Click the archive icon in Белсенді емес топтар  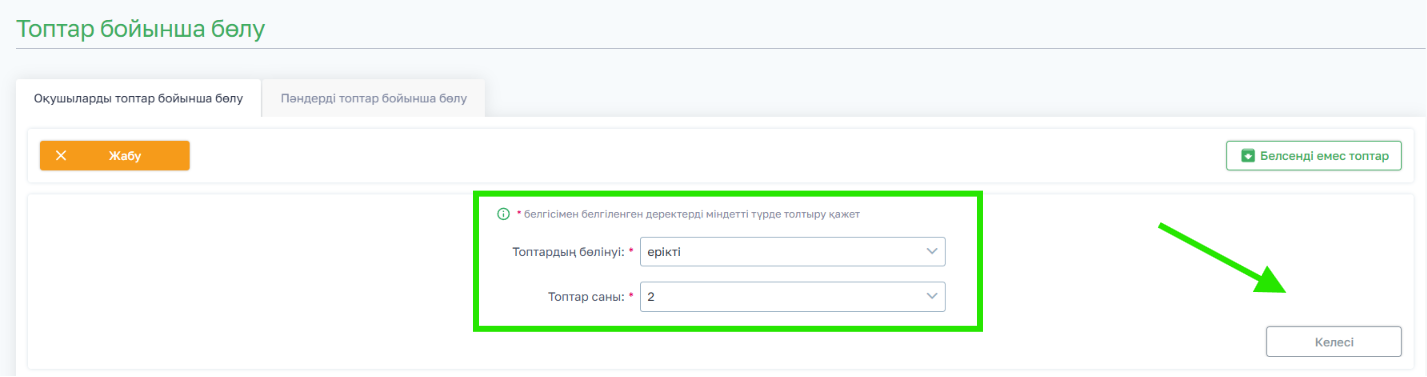[1247, 156]
